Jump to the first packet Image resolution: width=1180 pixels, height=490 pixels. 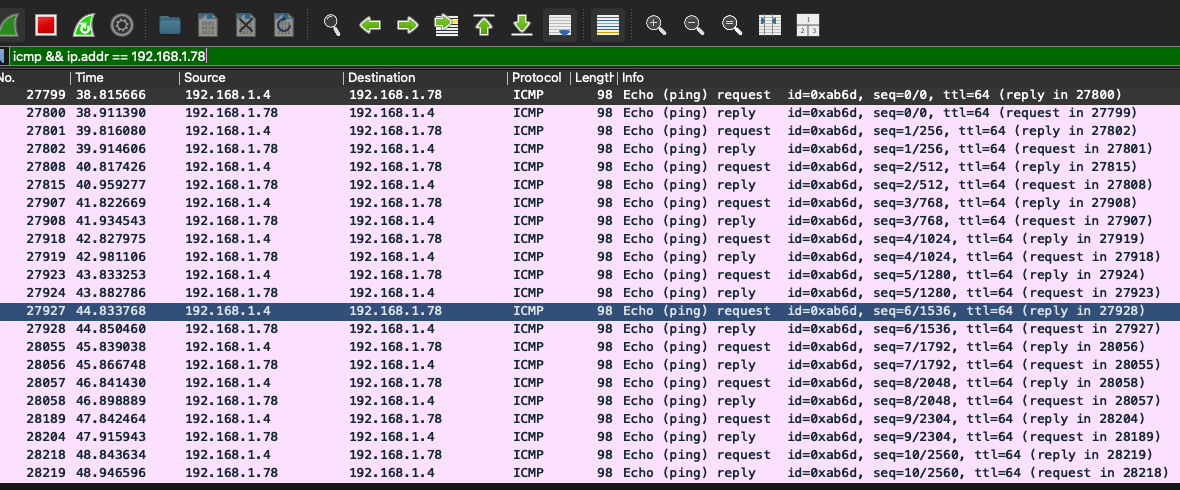click(x=484, y=26)
